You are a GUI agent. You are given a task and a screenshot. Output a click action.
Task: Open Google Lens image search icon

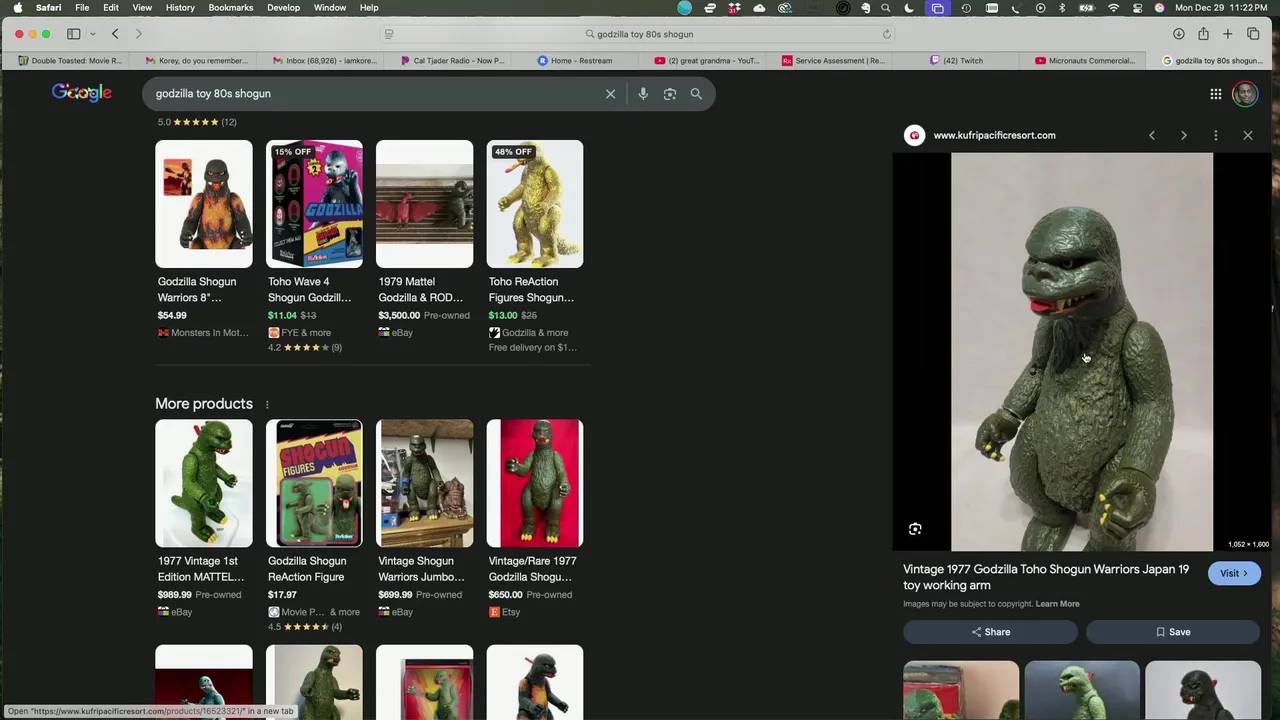tap(670, 94)
